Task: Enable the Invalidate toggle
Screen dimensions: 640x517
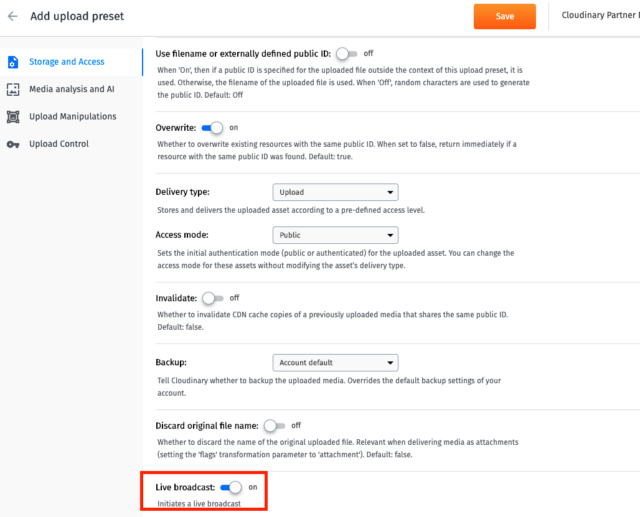Action: click(213, 298)
